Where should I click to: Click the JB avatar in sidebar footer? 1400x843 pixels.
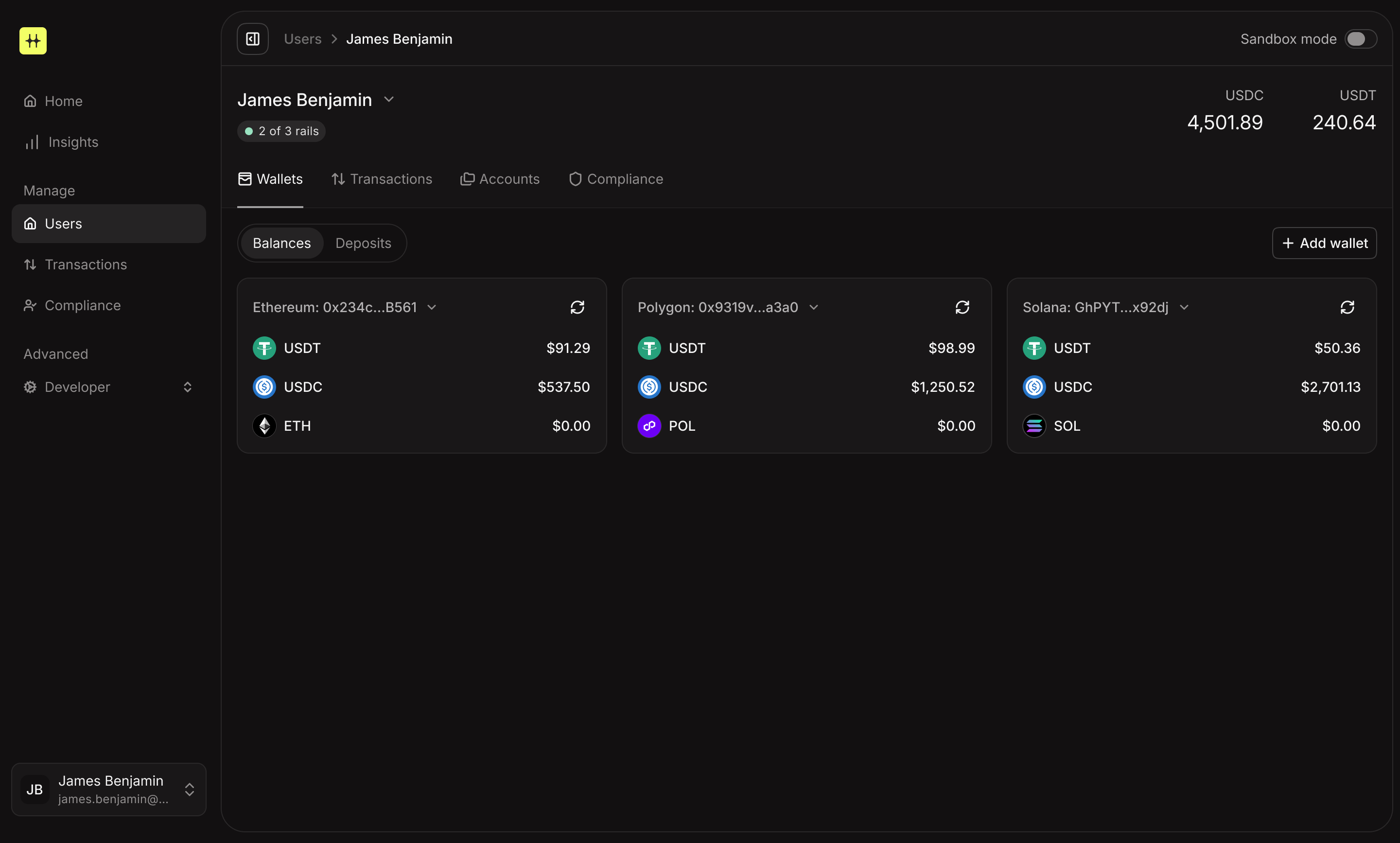tap(35, 790)
